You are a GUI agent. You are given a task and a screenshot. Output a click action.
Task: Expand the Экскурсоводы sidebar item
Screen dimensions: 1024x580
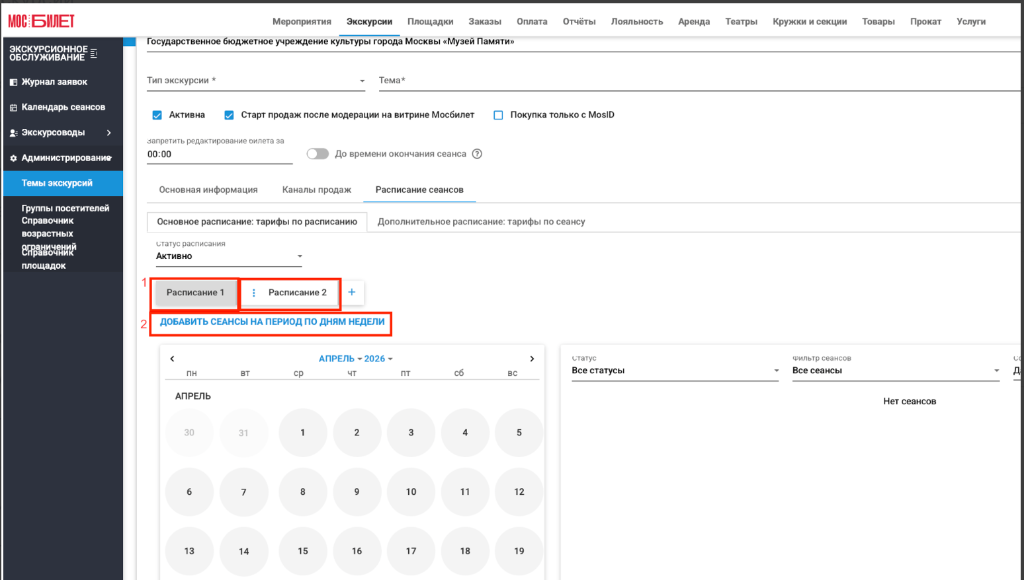(63, 133)
